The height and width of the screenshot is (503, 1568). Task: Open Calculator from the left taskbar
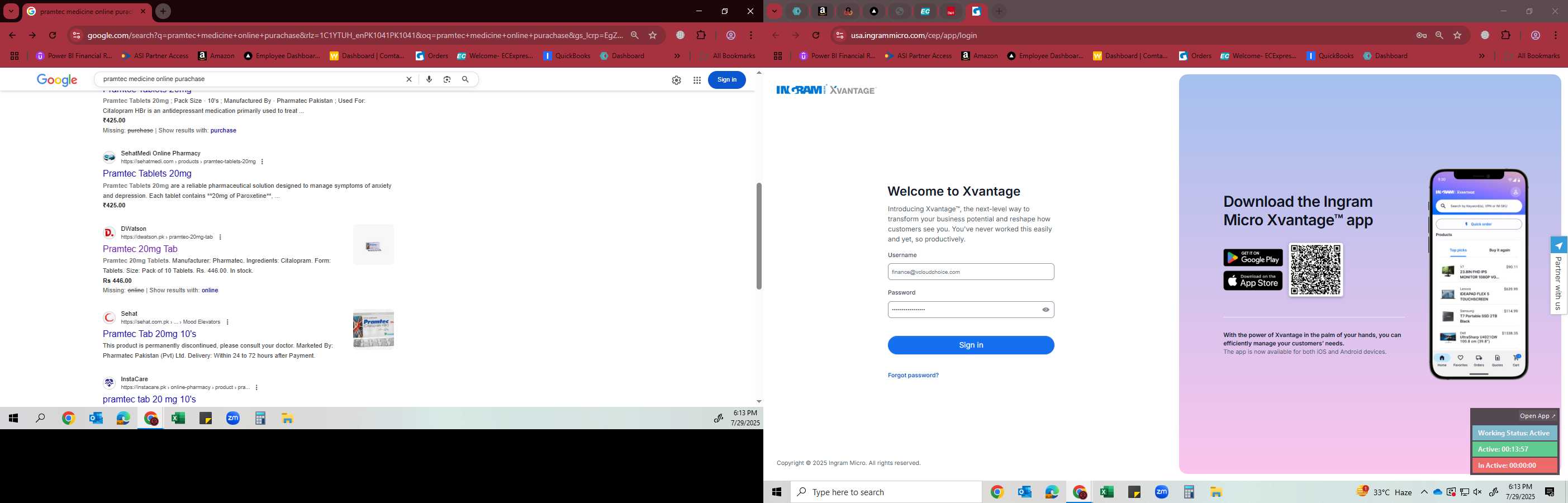[260, 419]
